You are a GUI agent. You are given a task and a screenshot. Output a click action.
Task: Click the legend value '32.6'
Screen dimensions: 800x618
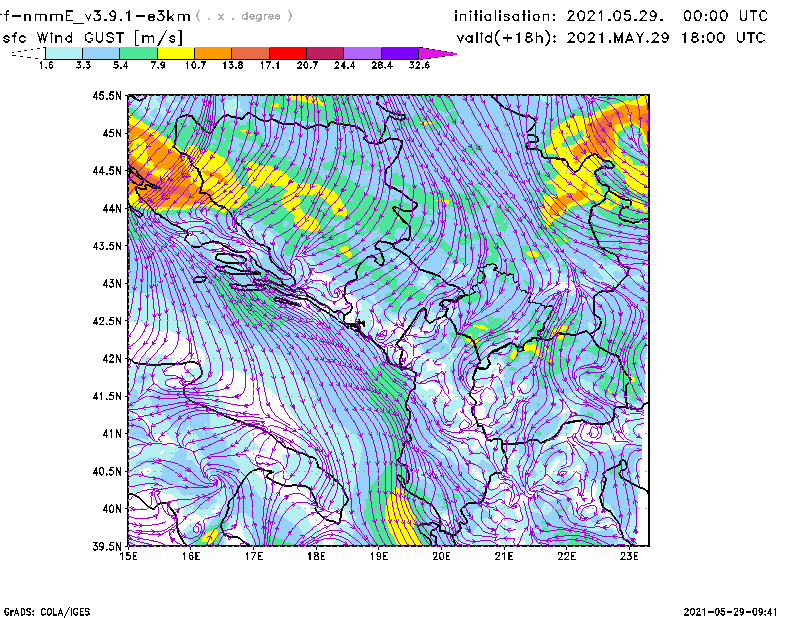tap(419, 65)
